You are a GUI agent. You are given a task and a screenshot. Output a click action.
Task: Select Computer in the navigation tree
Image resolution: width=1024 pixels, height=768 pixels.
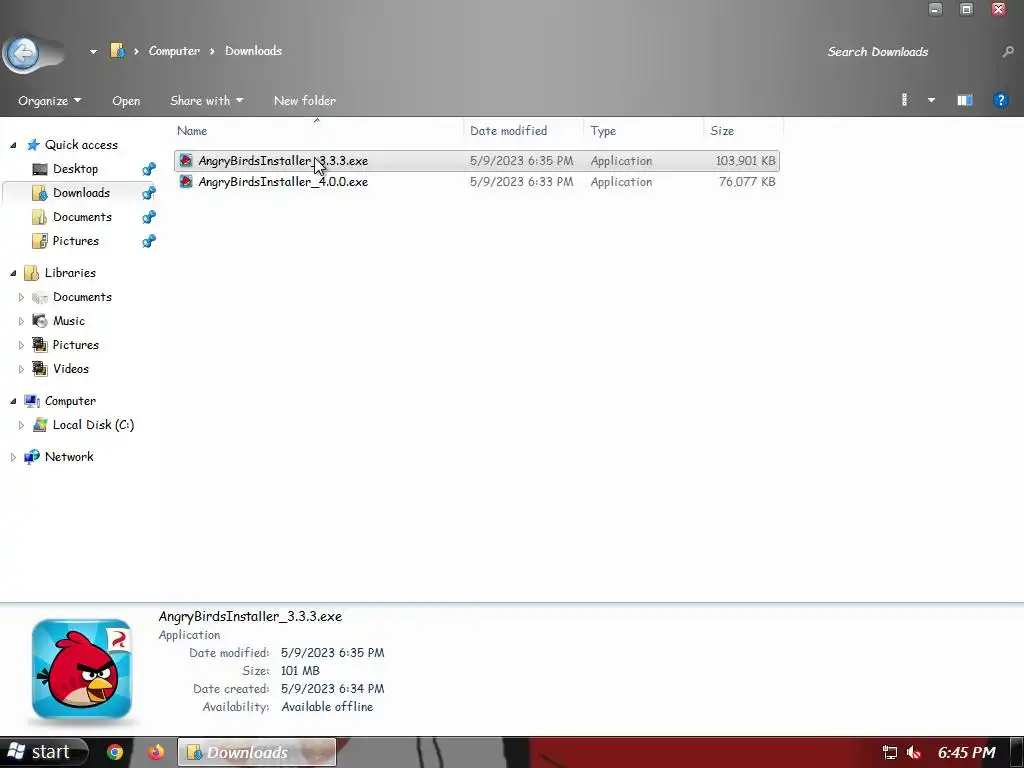click(70, 401)
